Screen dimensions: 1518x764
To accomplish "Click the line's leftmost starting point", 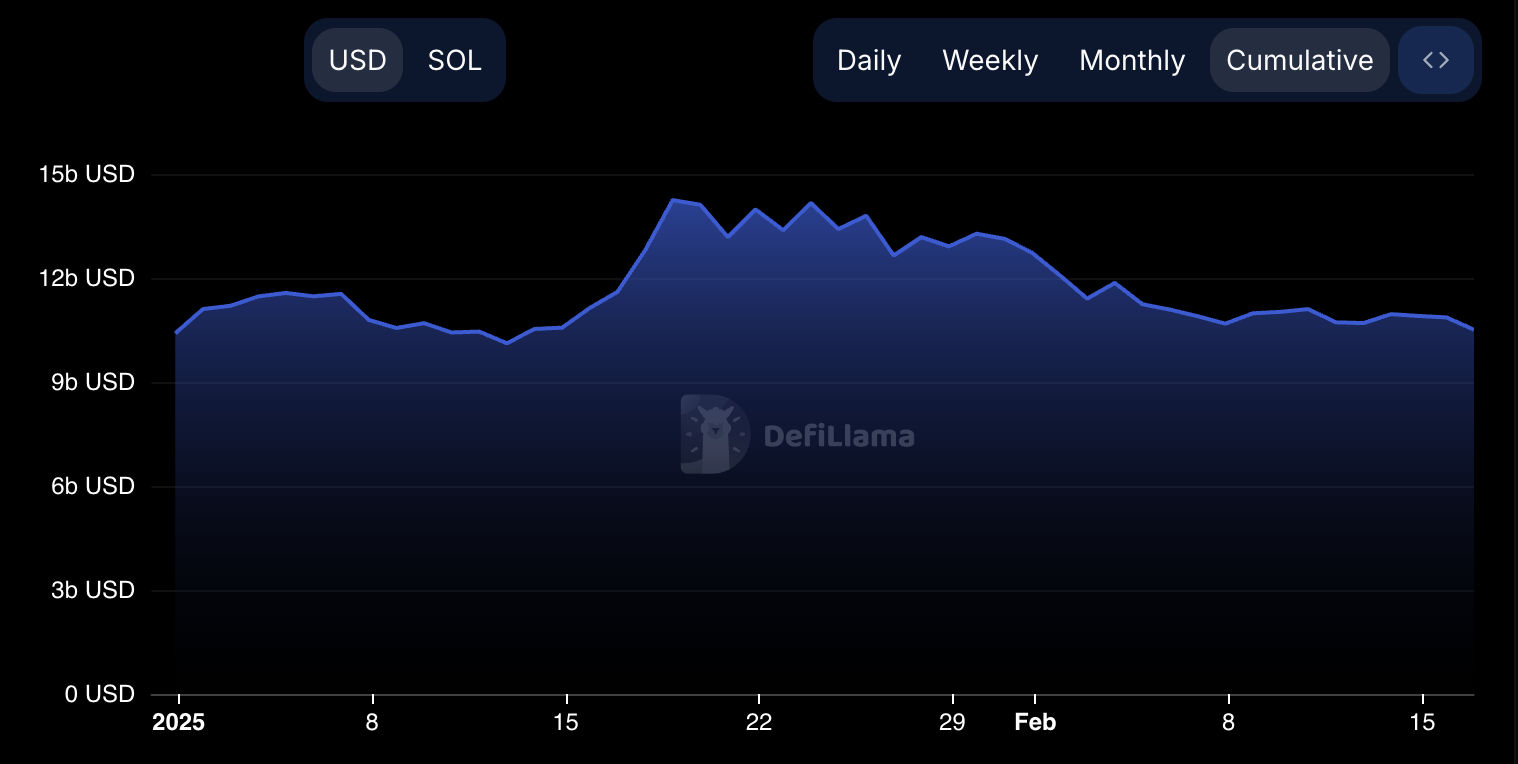I will [x=176, y=332].
